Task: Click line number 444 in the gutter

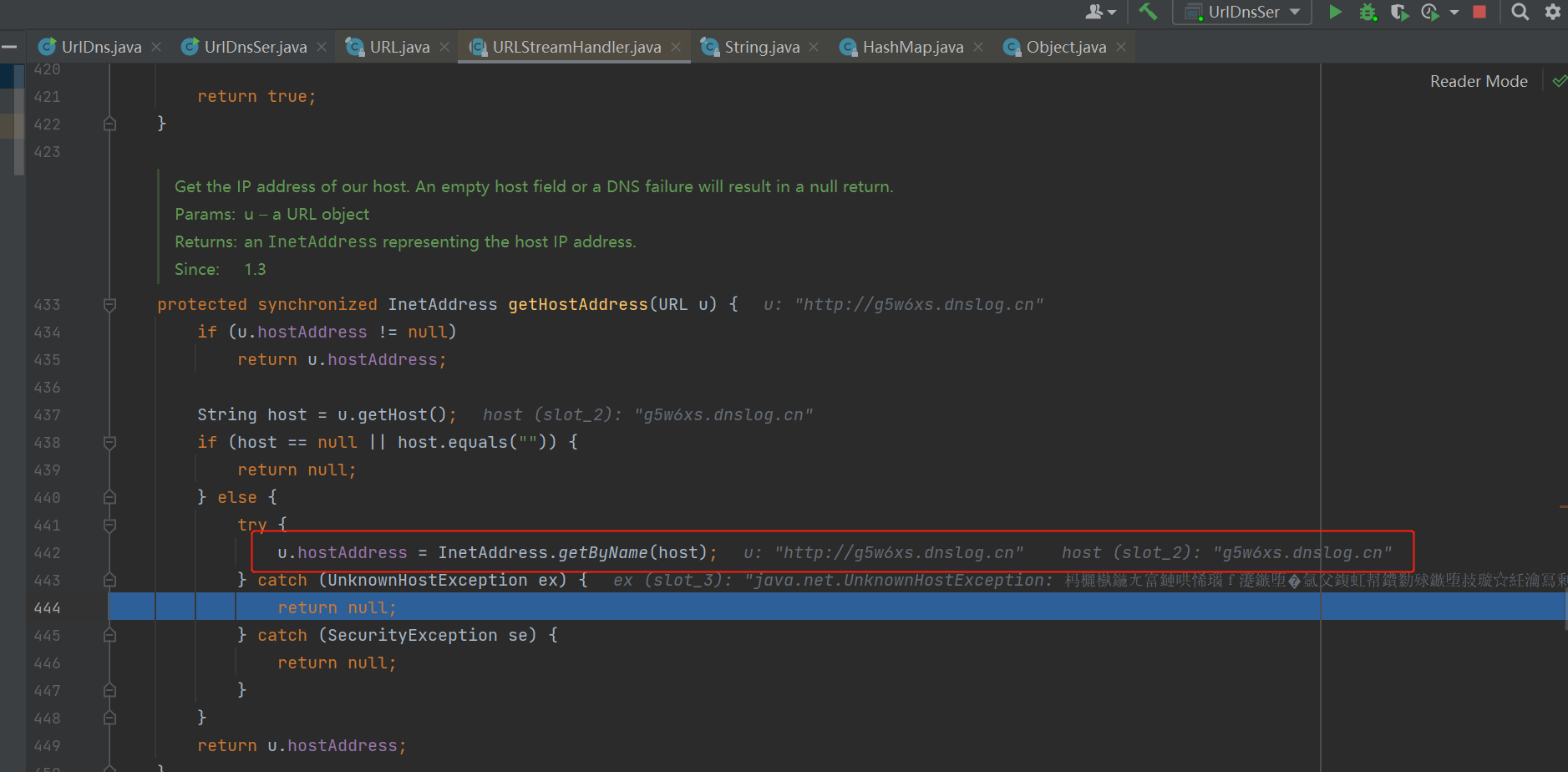Action: (x=47, y=608)
